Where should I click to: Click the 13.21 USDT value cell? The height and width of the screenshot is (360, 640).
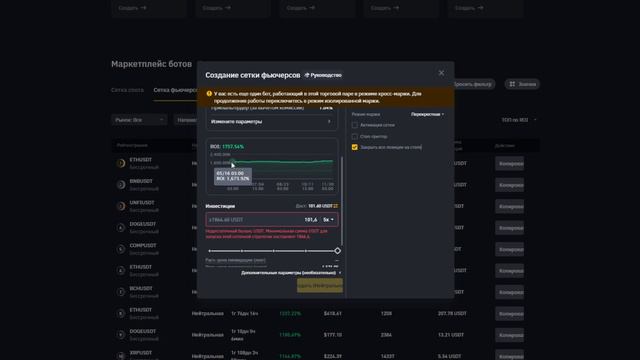[x=451, y=335]
